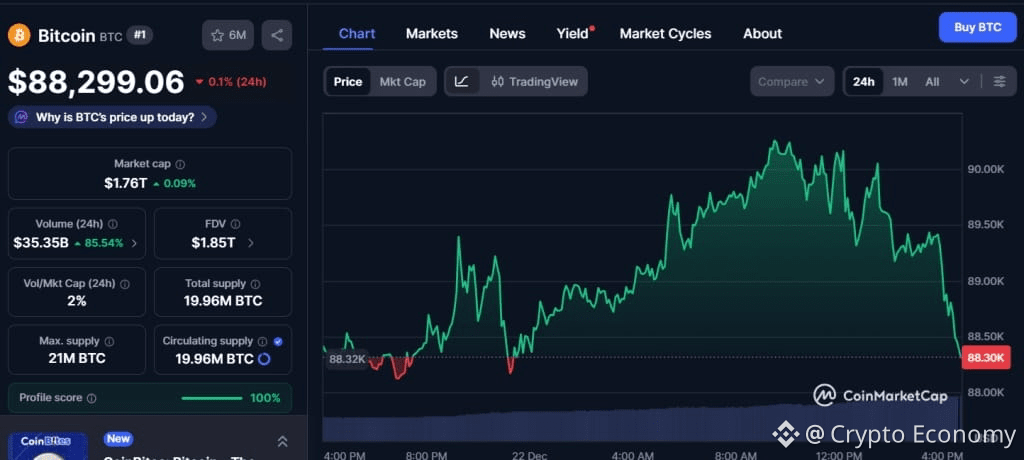The width and height of the screenshot is (1024, 460).
Task: Switch to the About tab
Action: pos(762,33)
